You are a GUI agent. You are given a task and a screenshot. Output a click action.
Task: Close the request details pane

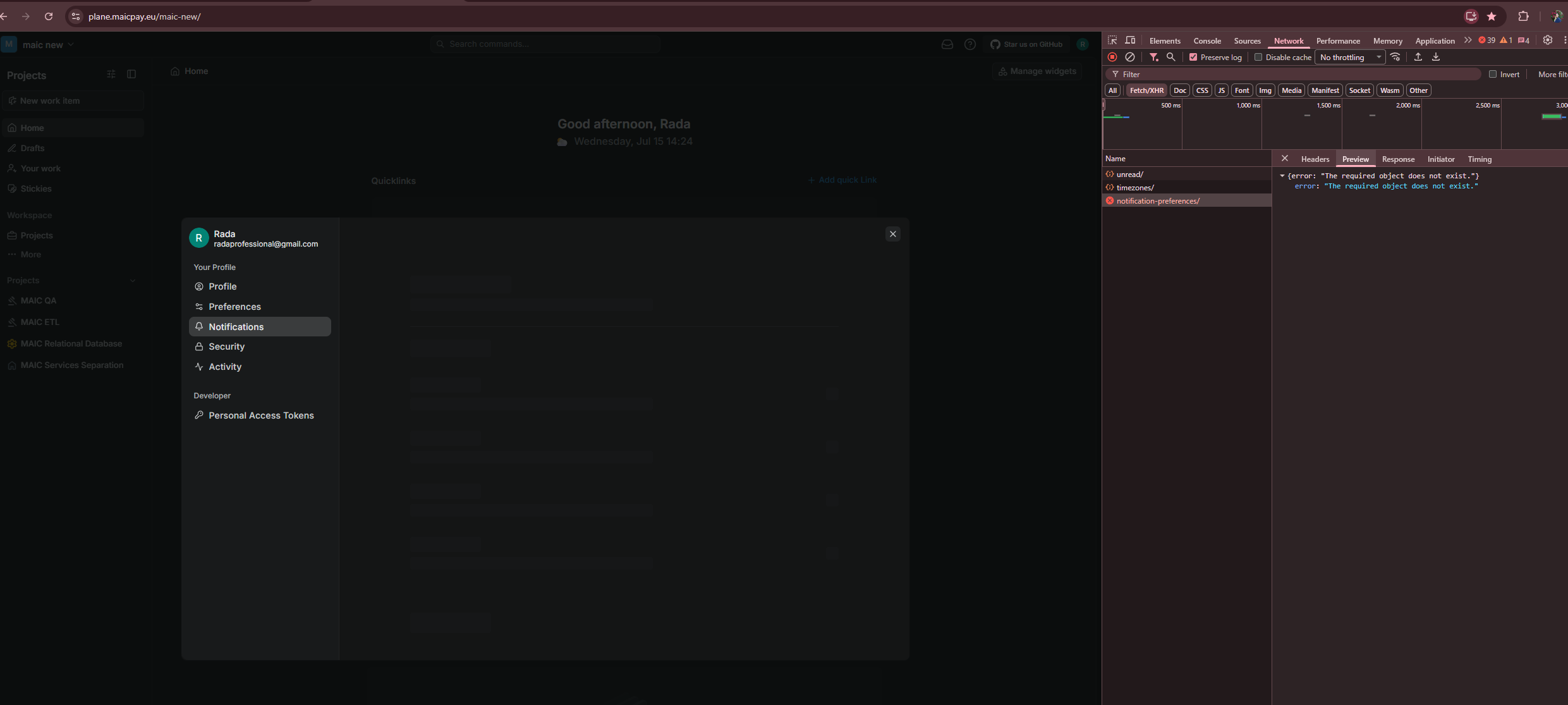pos(1285,159)
